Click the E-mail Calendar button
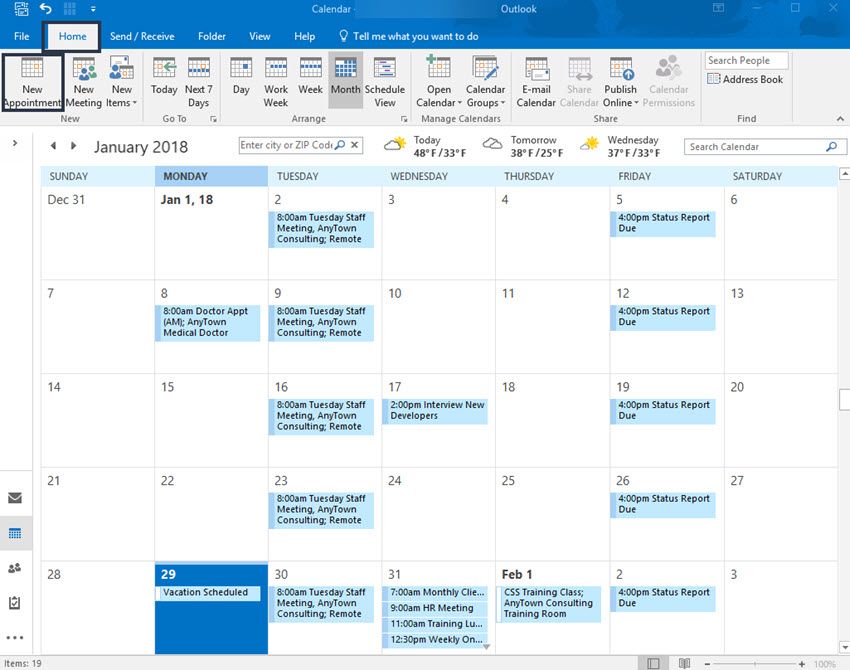850x670 pixels. point(536,82)
